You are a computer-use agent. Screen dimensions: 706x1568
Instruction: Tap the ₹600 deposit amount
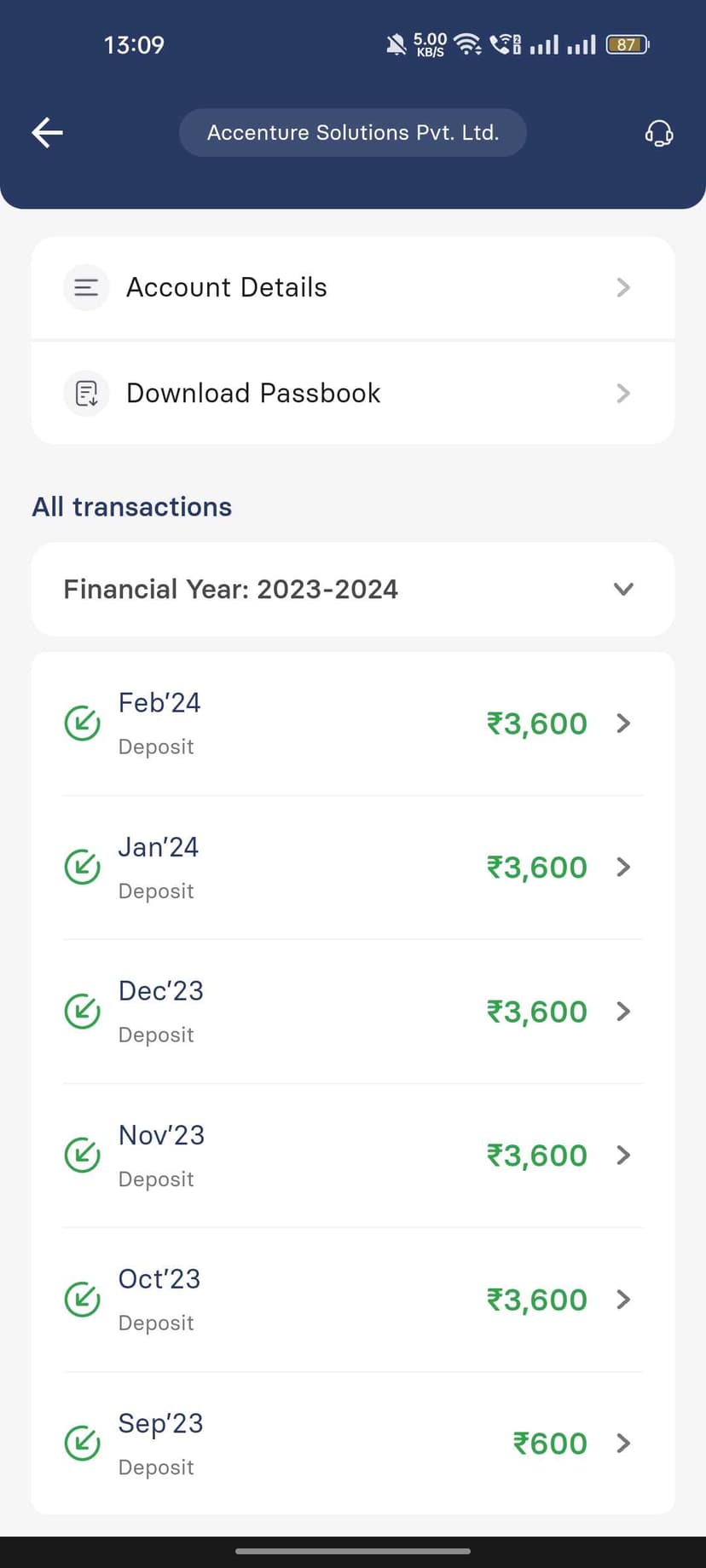click(550, 1444)
